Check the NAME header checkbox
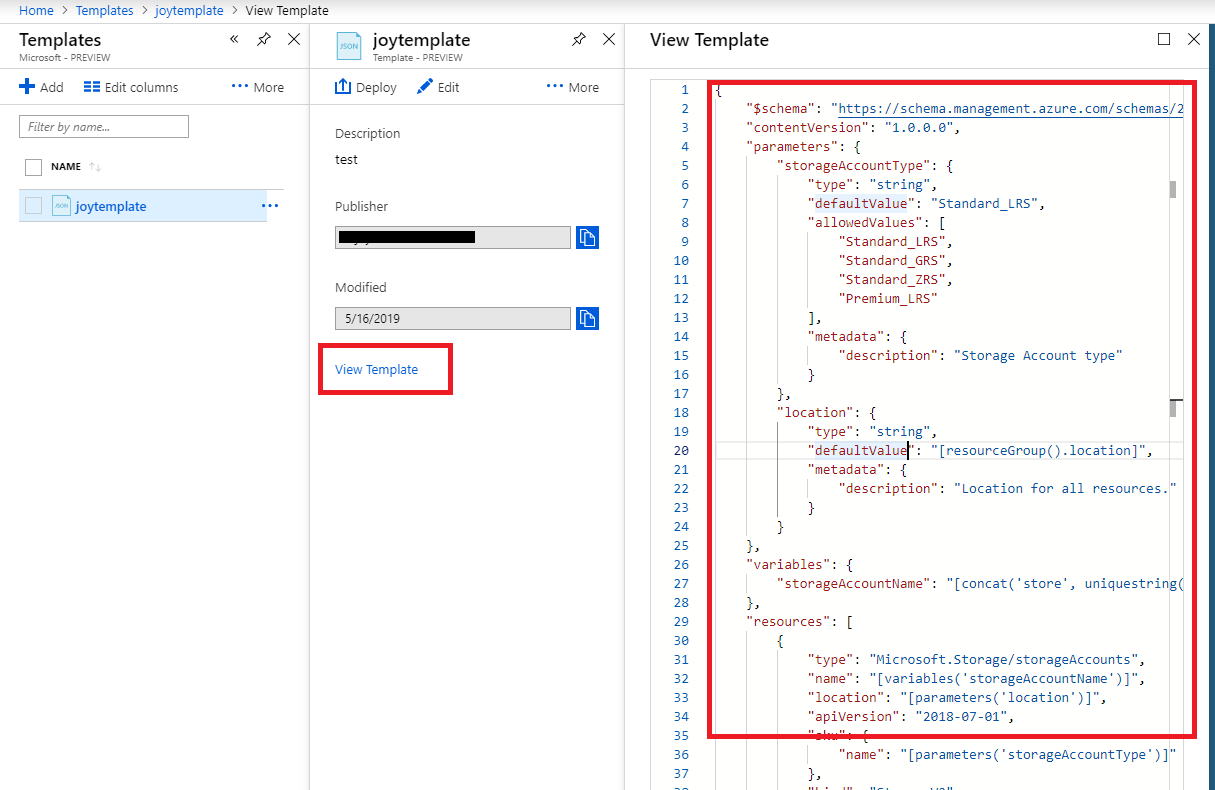 [34, 166]
